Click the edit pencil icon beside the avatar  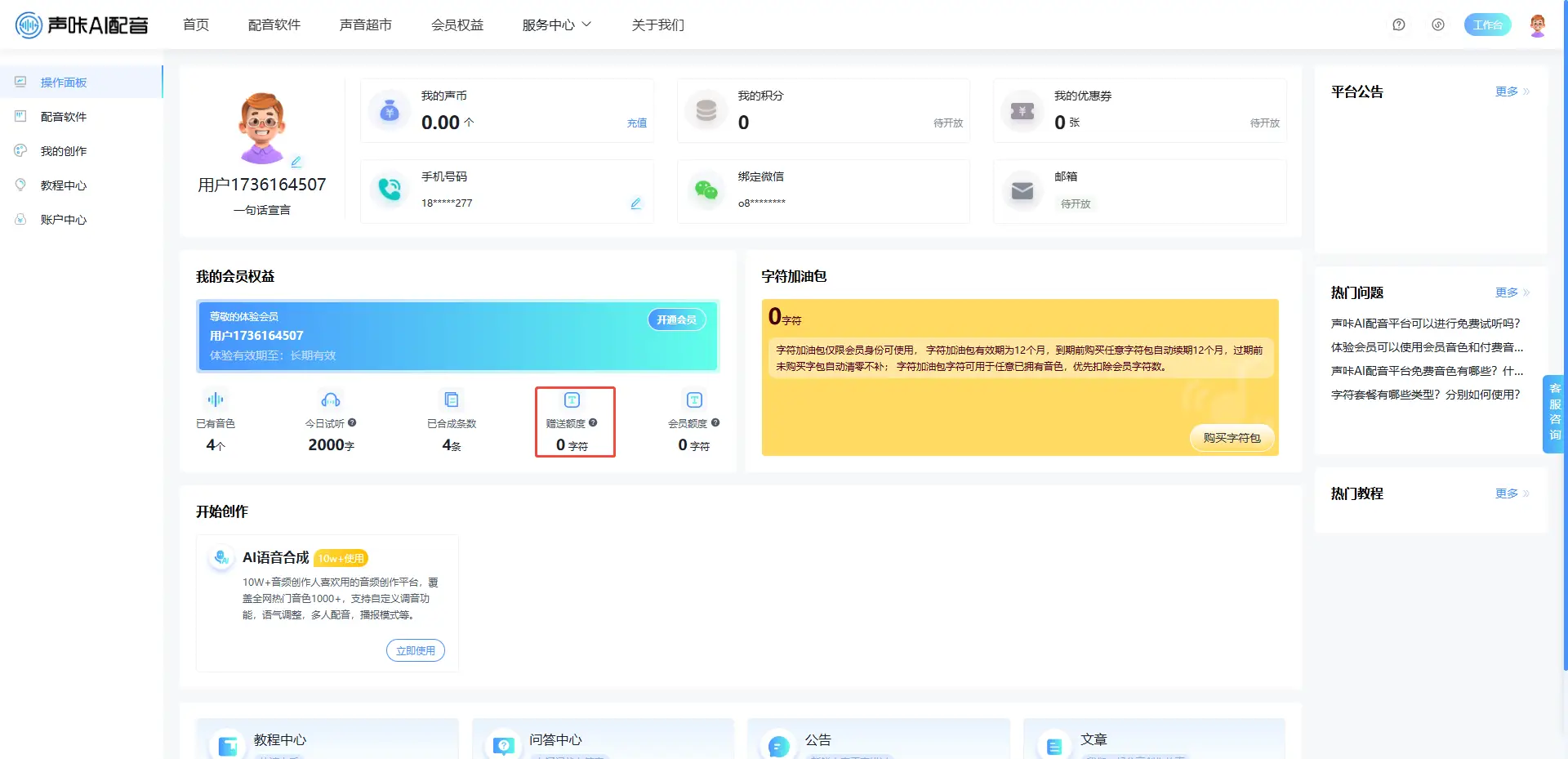tap(296, 162)
